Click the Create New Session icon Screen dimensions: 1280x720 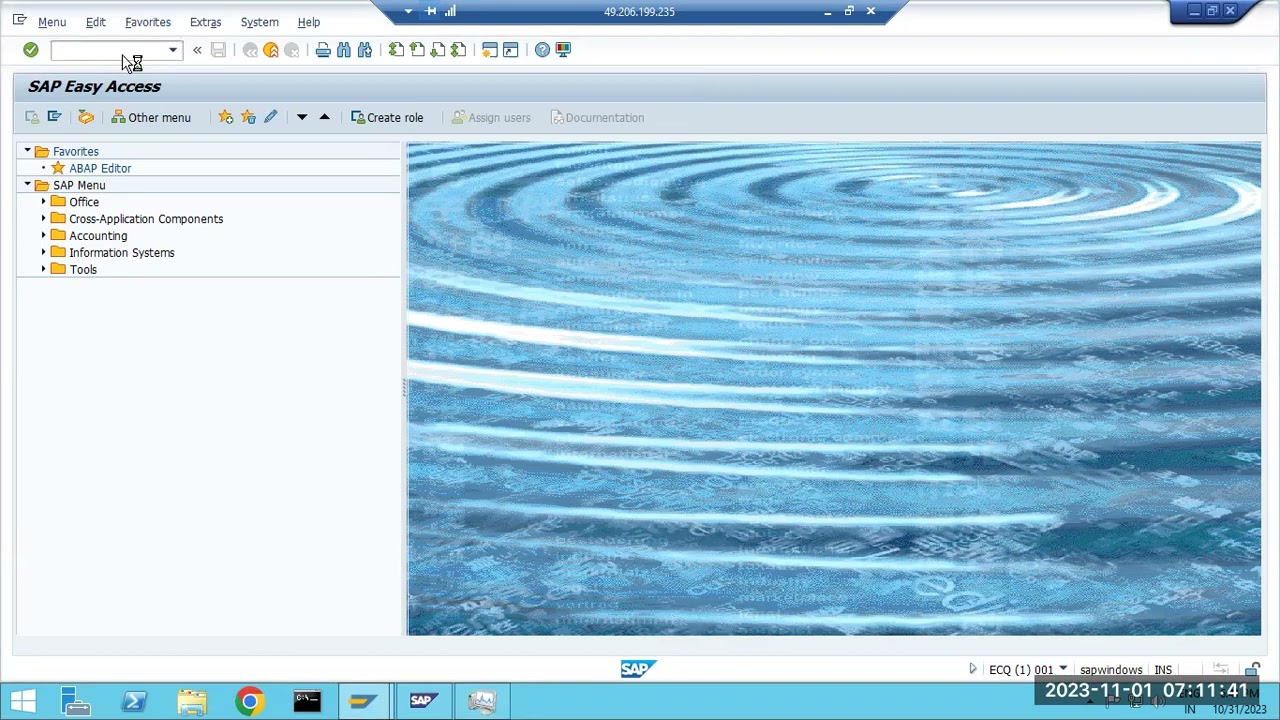coord(490,50)
